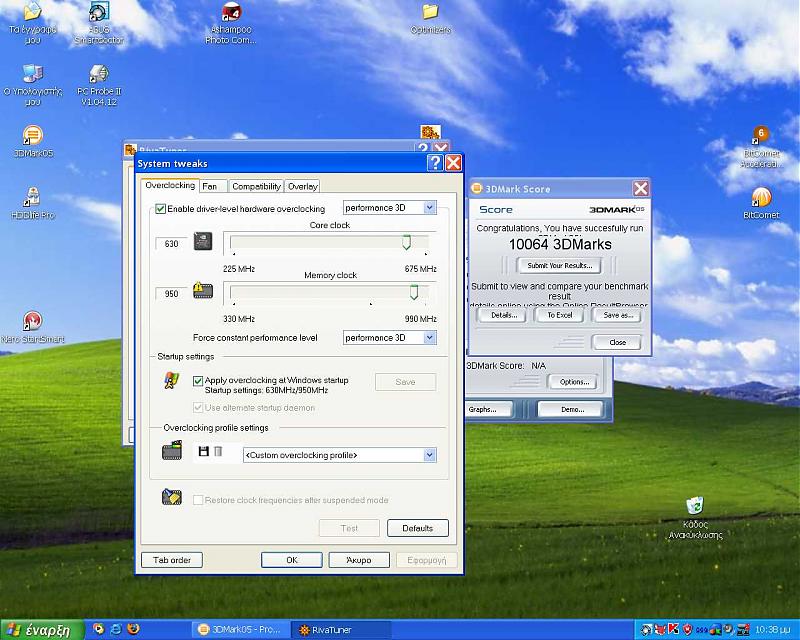The height and width of the screenshot is (640, 800).
Task: Click the memory chip warning icon
Action: click(x=203, y=290)
